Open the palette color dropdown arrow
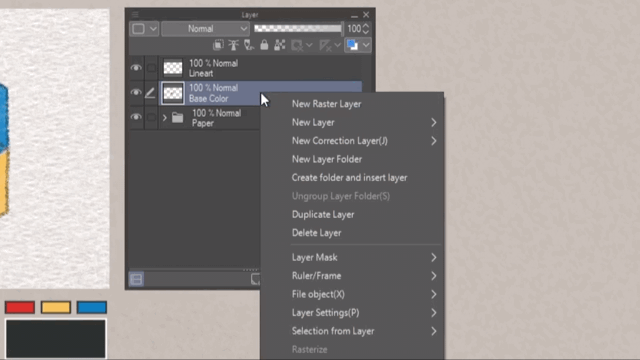The height and width of the screenshot is (360, 640). pyautogui.click(x=153, y=29)
